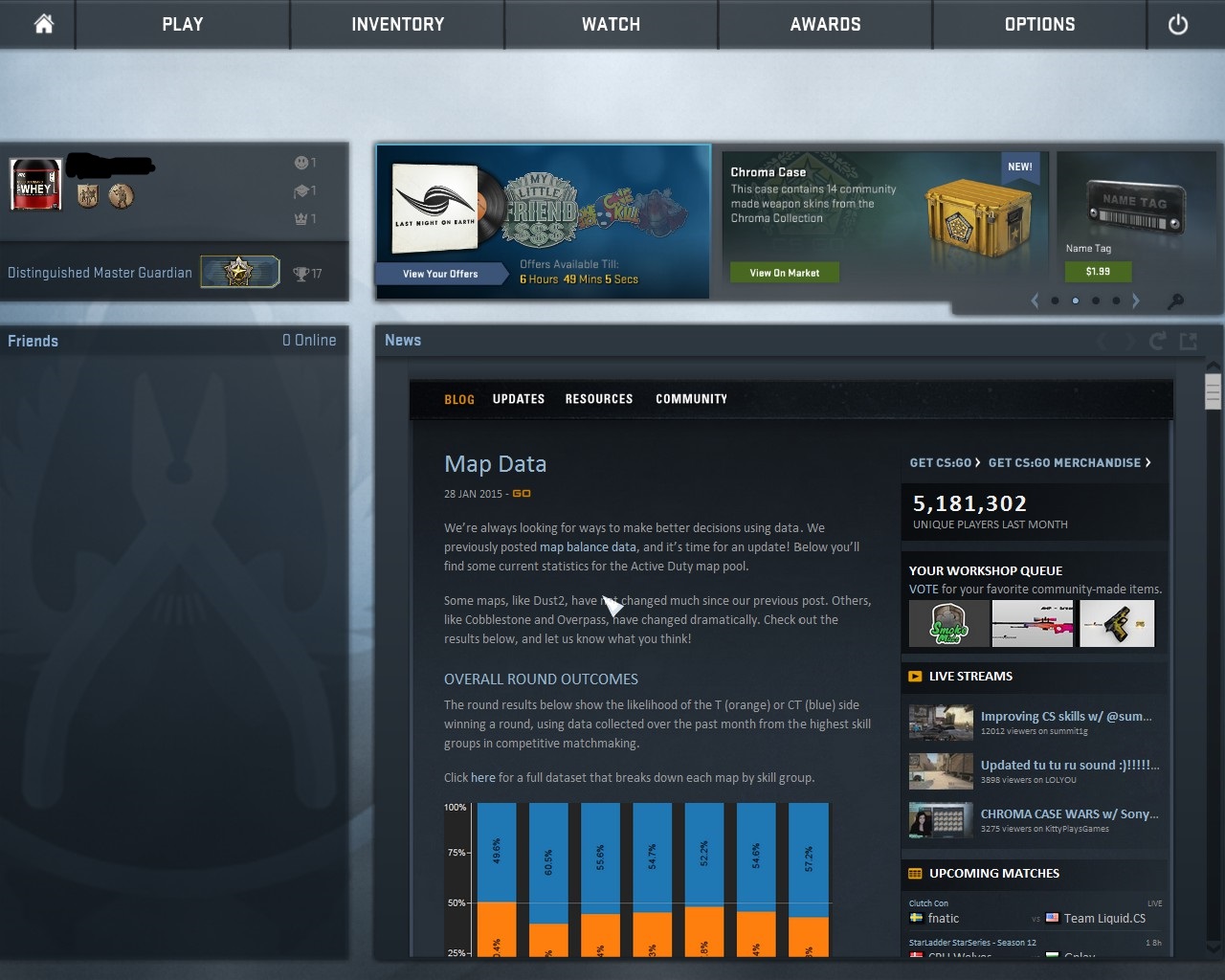Viewport: 1225px width, 980px height.
Task: Click the power quit icon
Action: [1178, 24]
